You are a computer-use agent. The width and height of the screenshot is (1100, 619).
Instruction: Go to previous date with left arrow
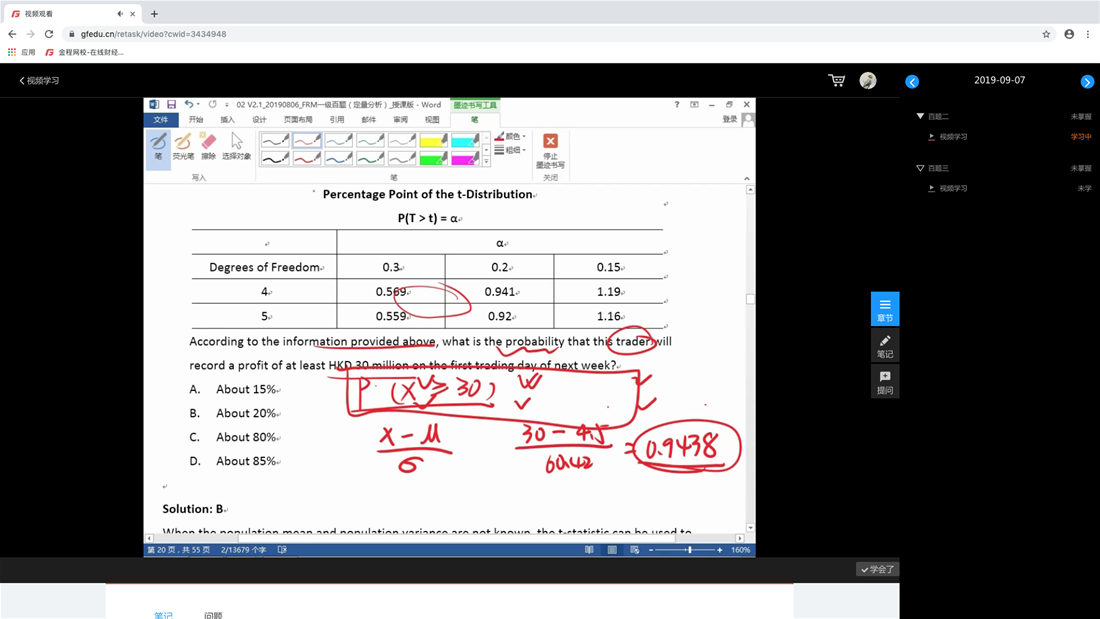(912, 81)
